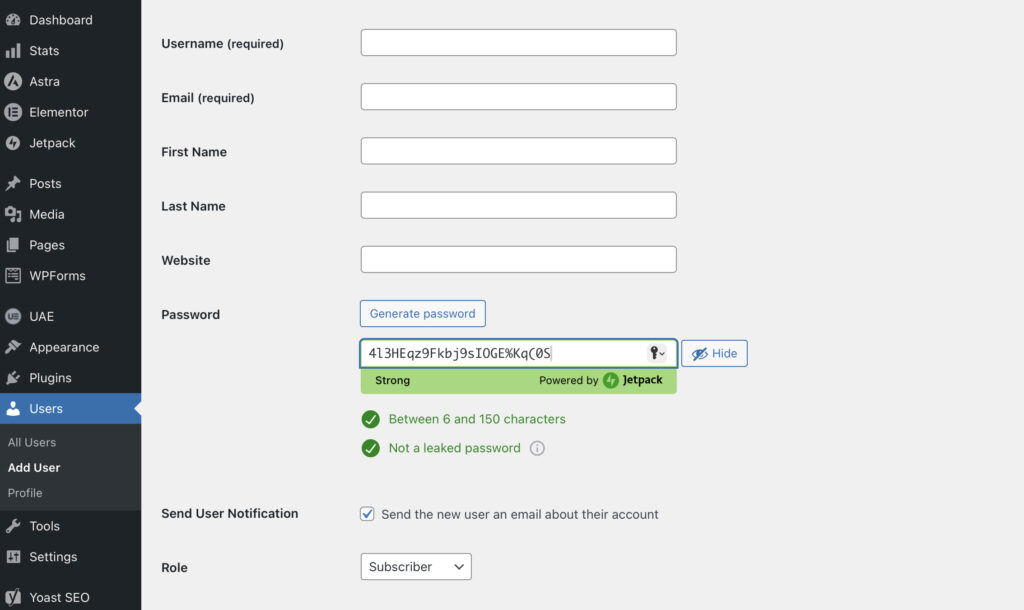Click inside the Username field
The width and height of the screenshot is (1024, 610).
point(517,42)
